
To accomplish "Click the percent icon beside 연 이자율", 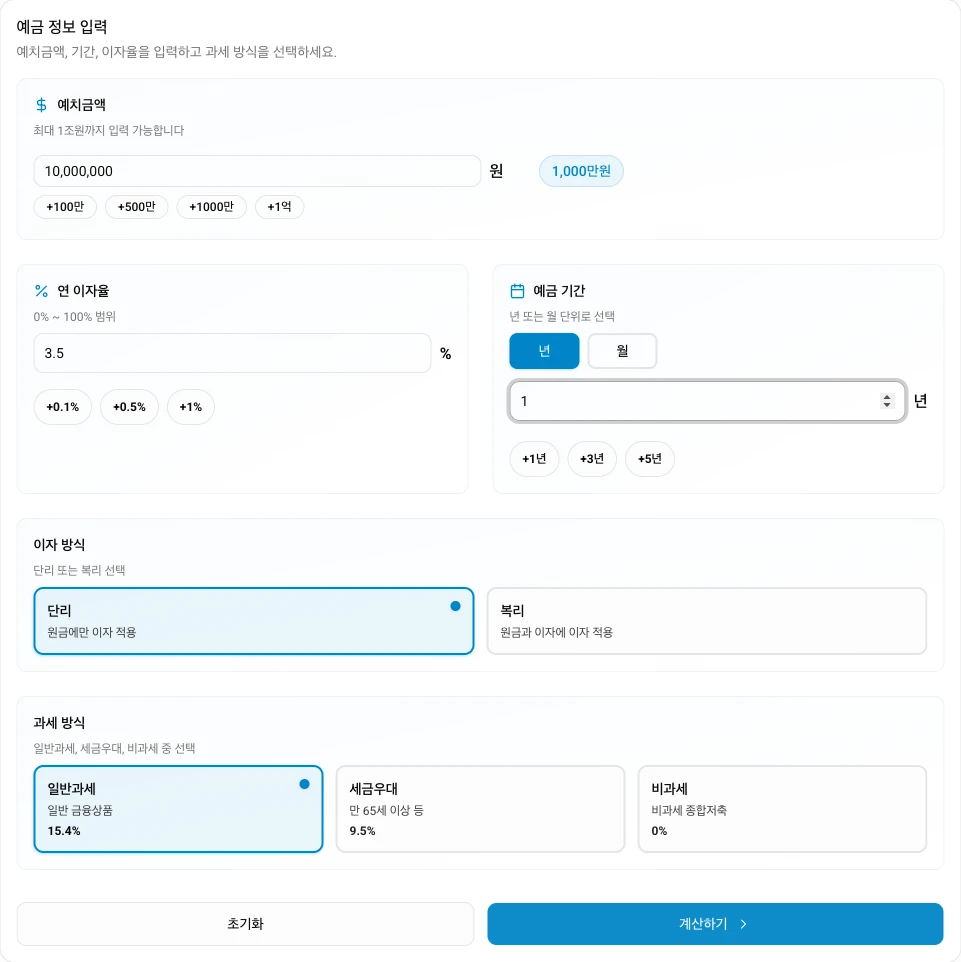I will [41, 291].
